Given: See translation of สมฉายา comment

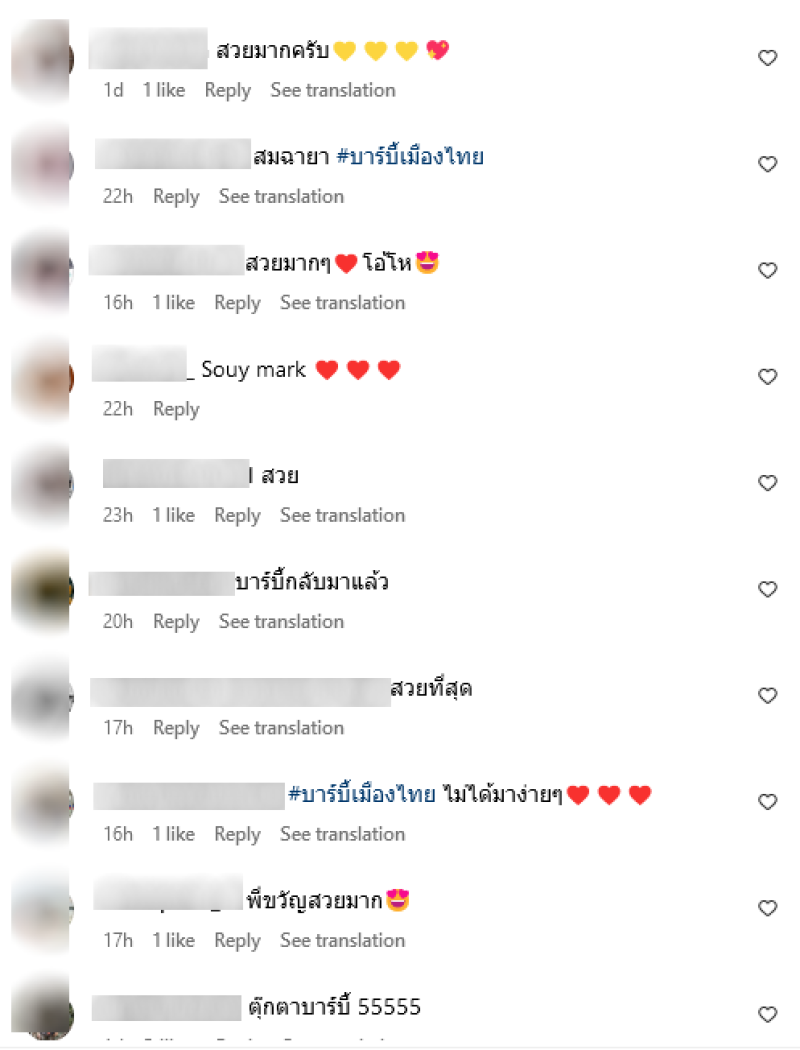Looking at the screenshot, I should tap(281, 196).
